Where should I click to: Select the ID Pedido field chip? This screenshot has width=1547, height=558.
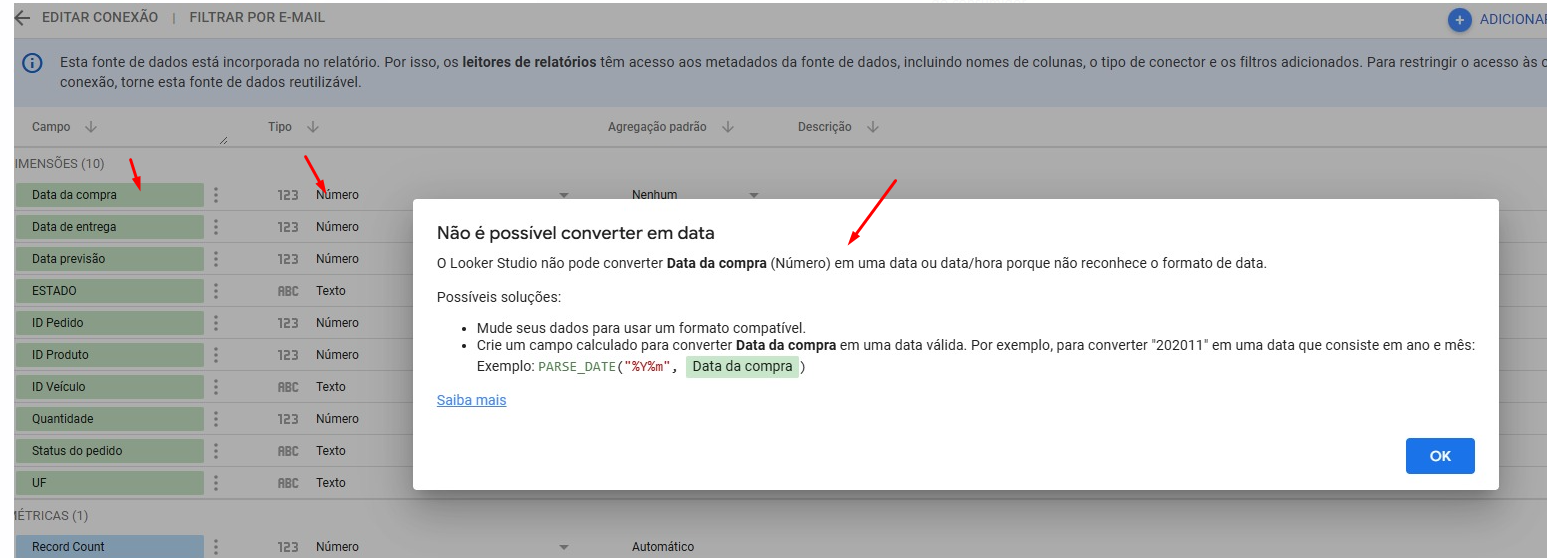point(109,323)
